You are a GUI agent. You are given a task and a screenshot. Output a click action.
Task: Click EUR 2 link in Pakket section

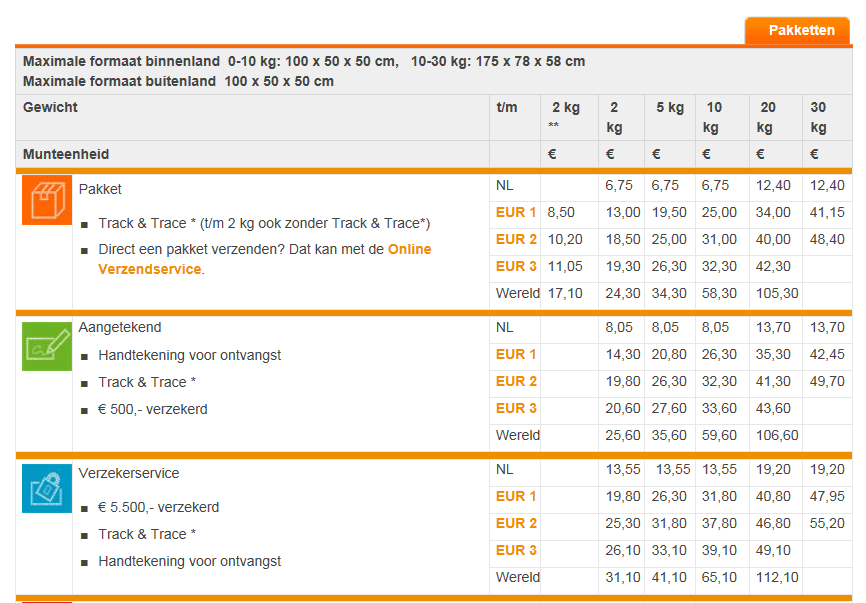pos(516,240)
